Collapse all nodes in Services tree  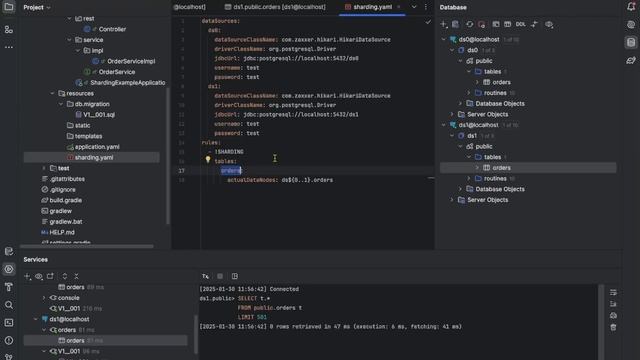[x=76, y=276]
